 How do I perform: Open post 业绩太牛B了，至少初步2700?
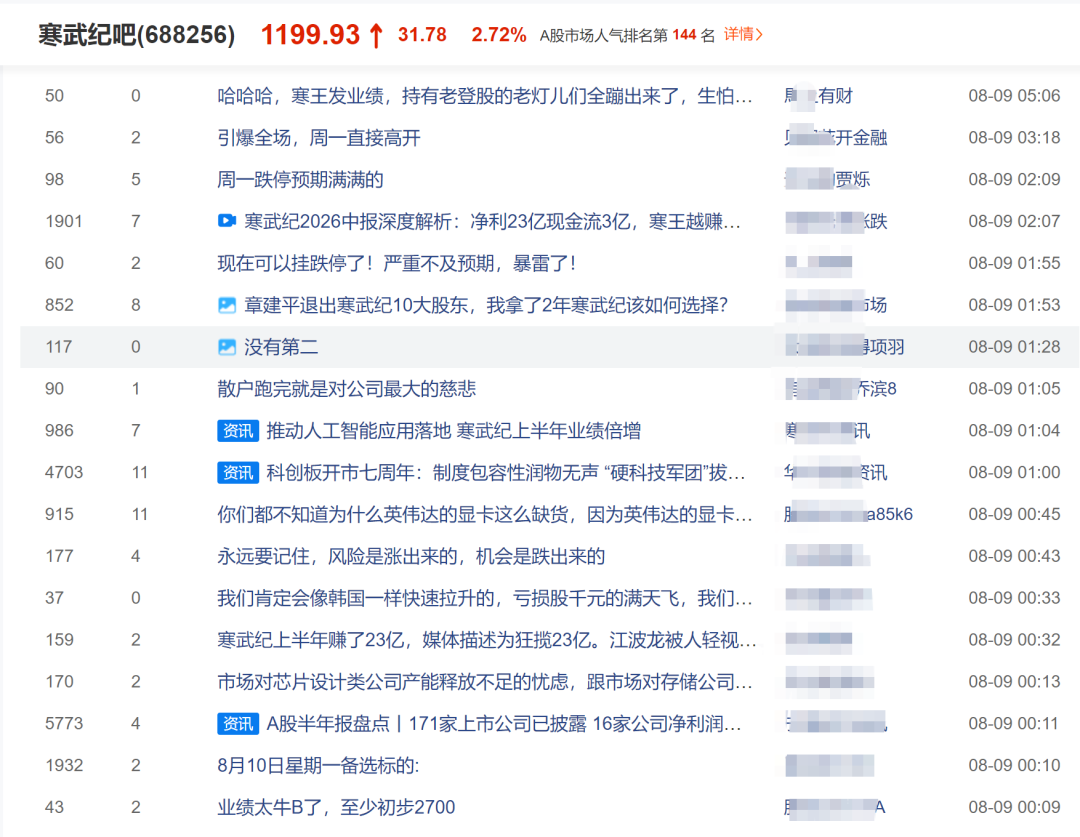(x=336, y=807)
